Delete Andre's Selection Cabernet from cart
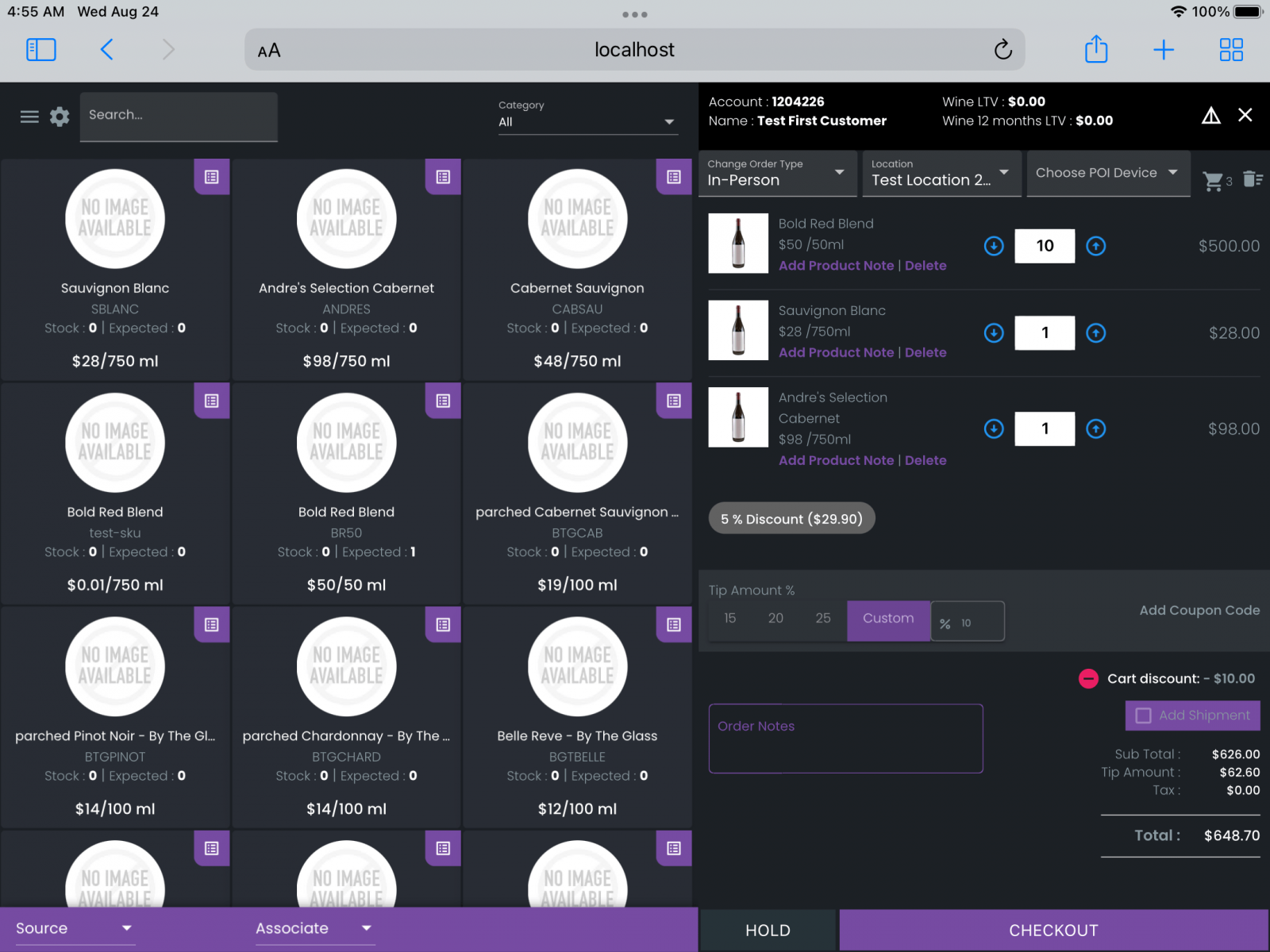This screenshot has height=952, width=1270. pyautogui.click(x=926, y=460)
